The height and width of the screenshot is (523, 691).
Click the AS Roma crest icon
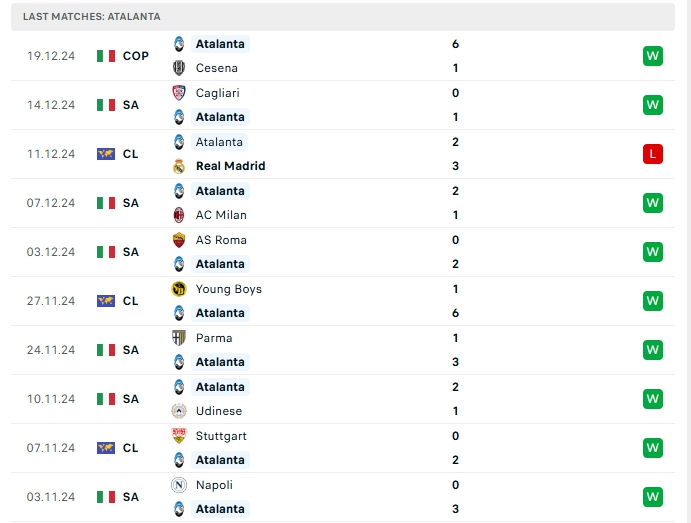click(179, 240)
